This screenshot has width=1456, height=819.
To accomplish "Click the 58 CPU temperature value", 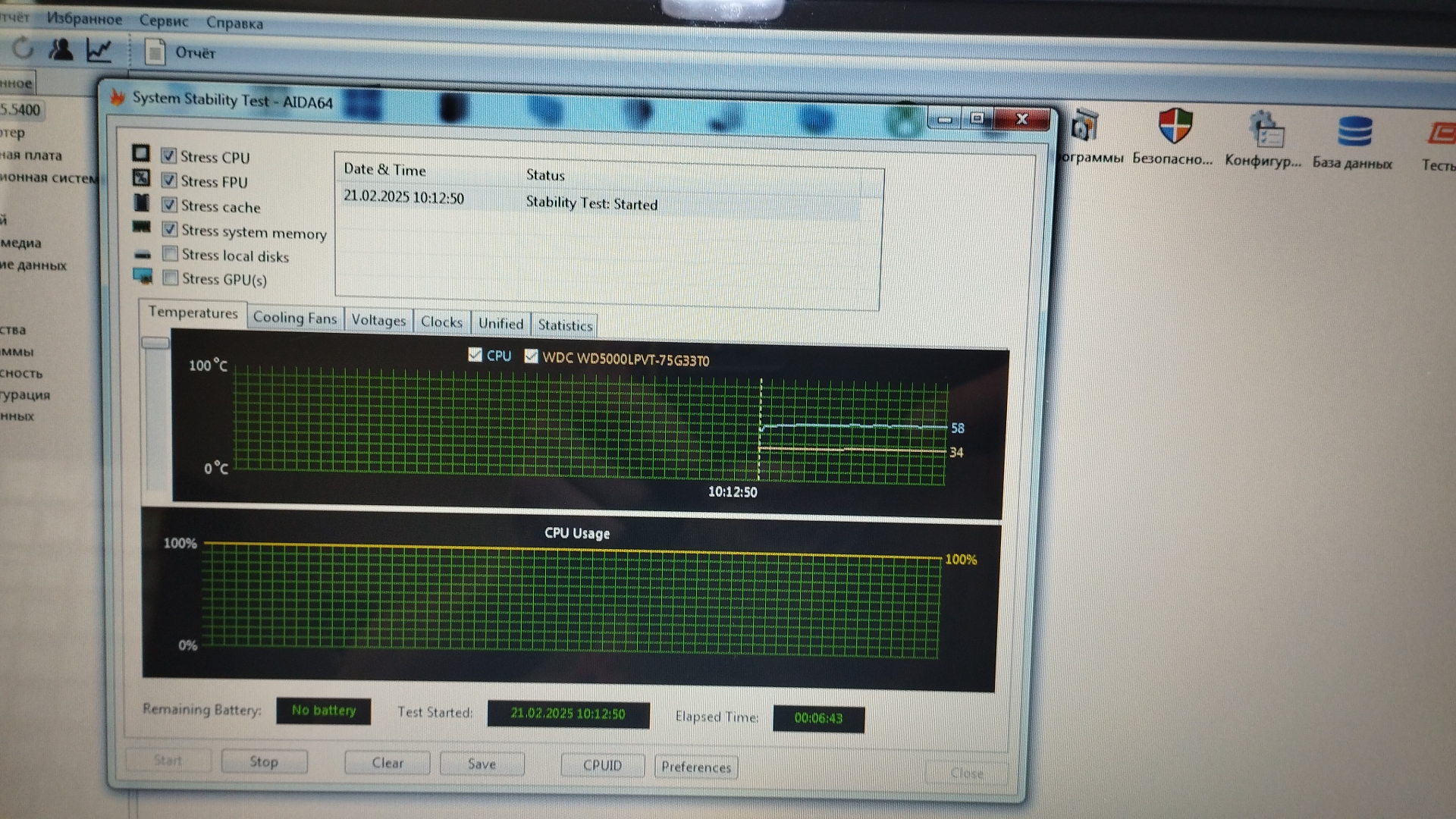I will click(958, 428).
